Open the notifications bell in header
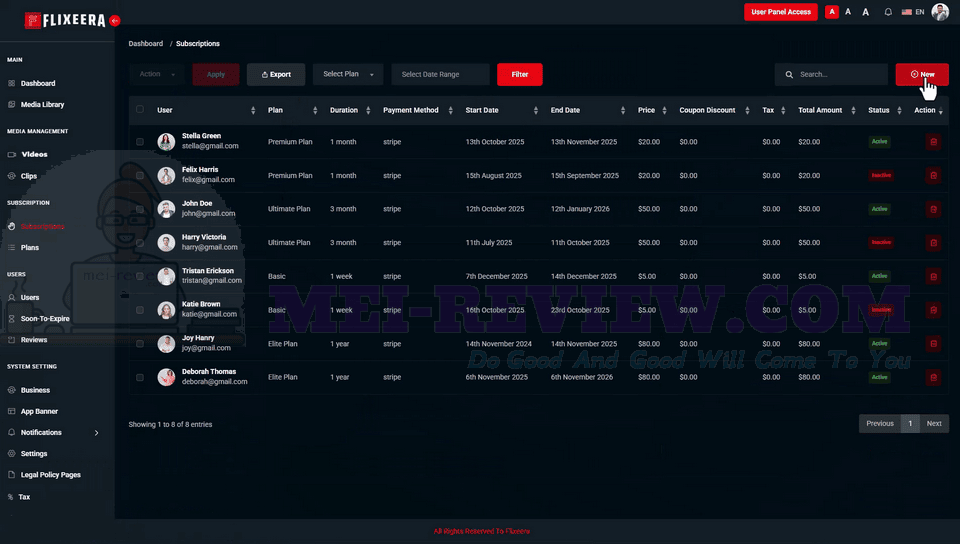The height and width of the screenshot is (544, 960). [888, 12]
